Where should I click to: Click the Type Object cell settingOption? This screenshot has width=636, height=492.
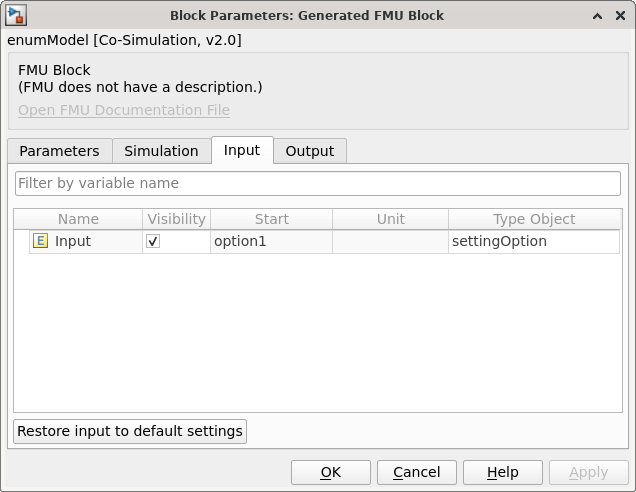coord(533,241)
